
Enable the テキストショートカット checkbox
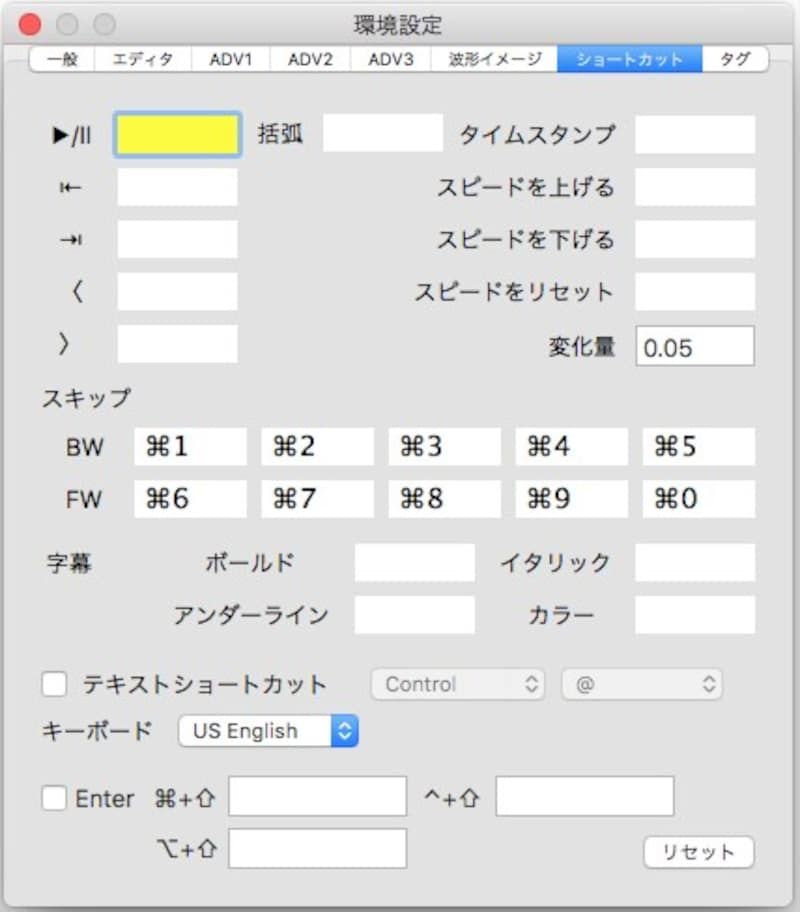(x=55, y=684)
